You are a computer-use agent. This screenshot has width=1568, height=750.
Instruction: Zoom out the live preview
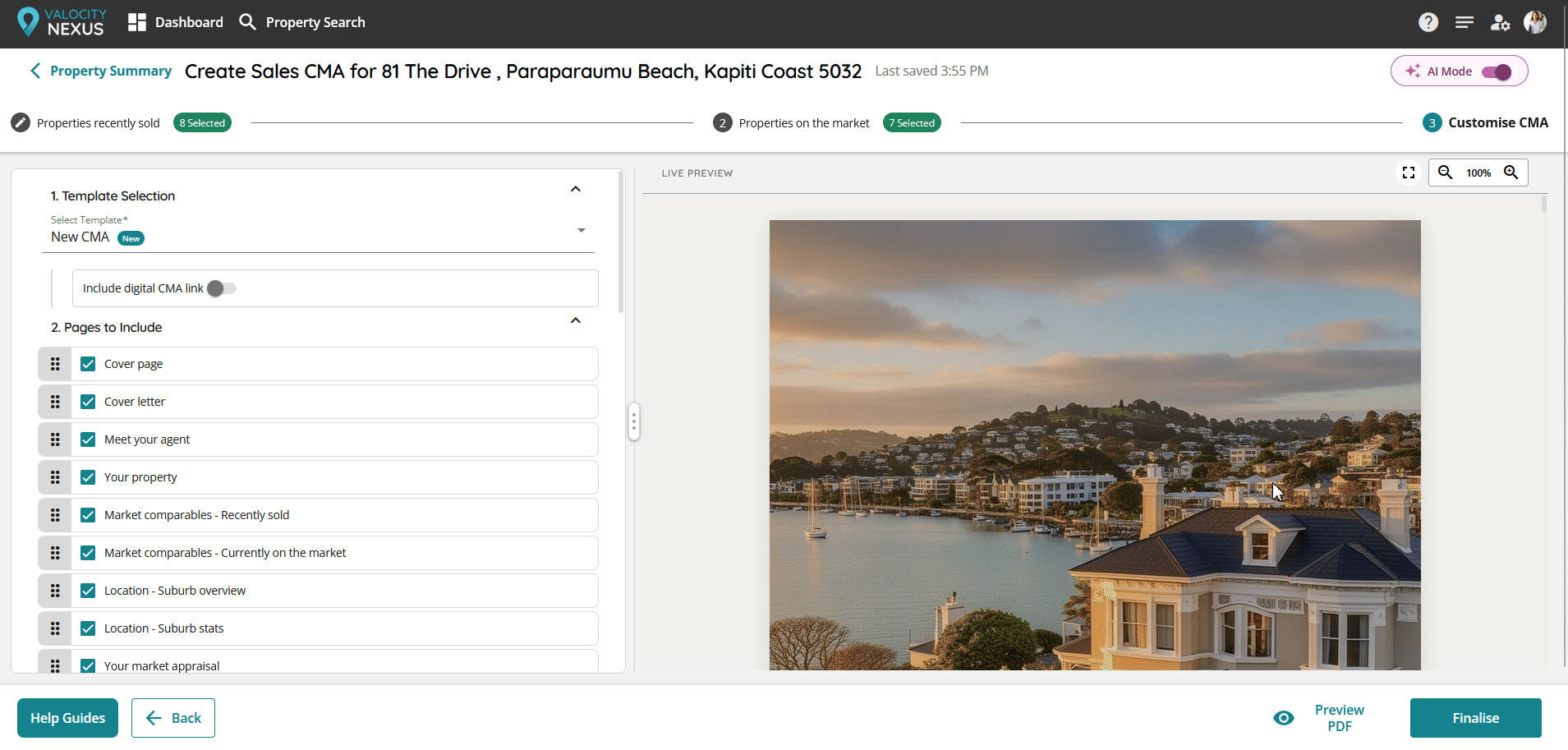click(1446, 173)
